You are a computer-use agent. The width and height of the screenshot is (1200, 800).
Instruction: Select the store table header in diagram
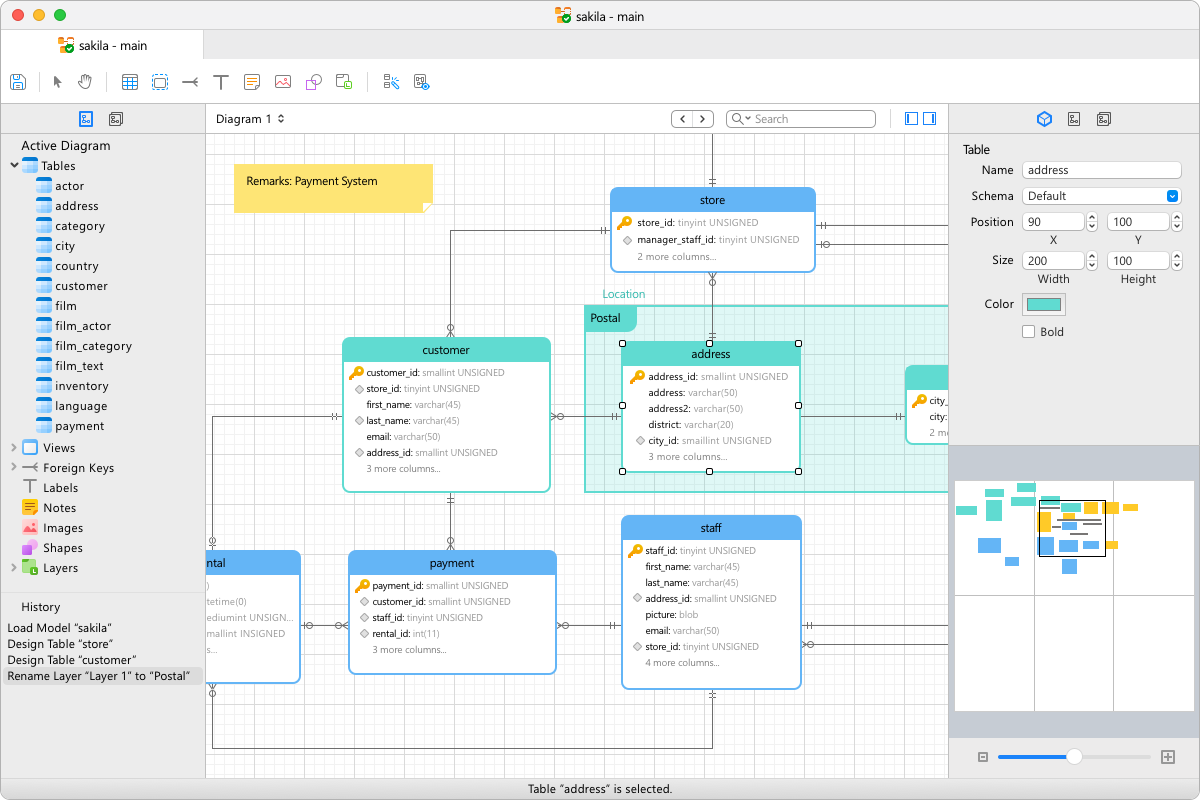click(713, 200)
